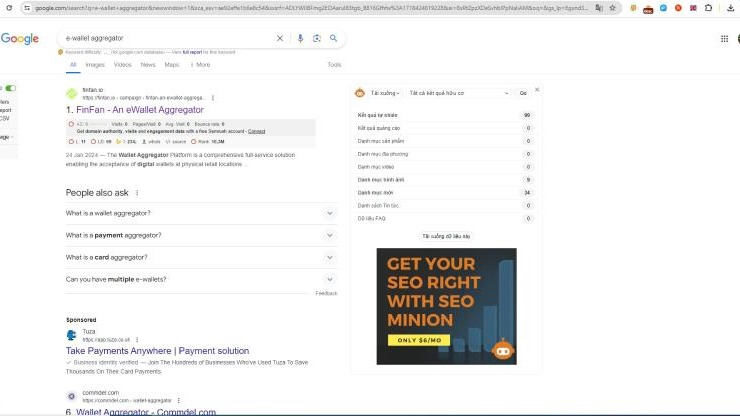
Task: Open the browser extensions puzzle icon
Action: point(708,8)
